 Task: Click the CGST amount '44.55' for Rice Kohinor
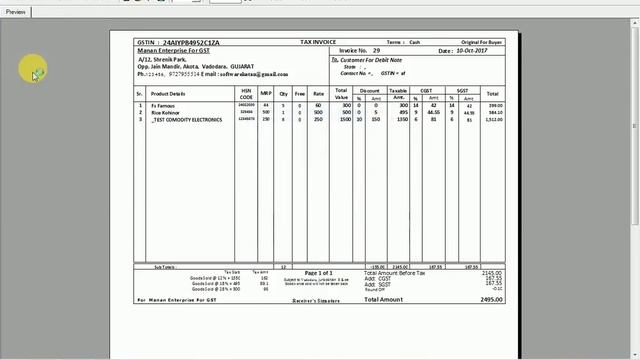point(433,112)
